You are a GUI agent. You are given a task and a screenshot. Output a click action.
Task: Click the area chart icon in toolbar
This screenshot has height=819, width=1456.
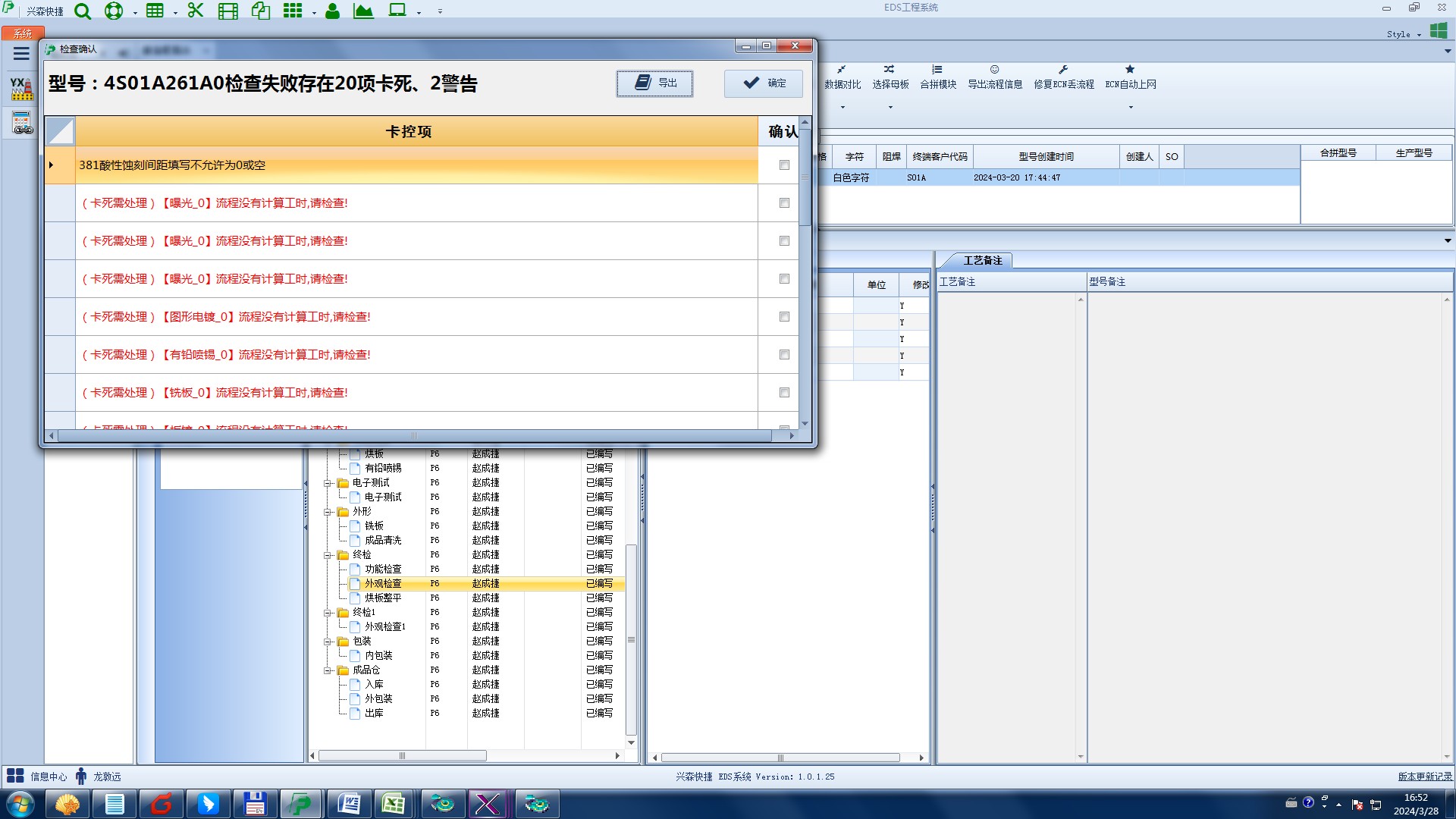point(363,11)
